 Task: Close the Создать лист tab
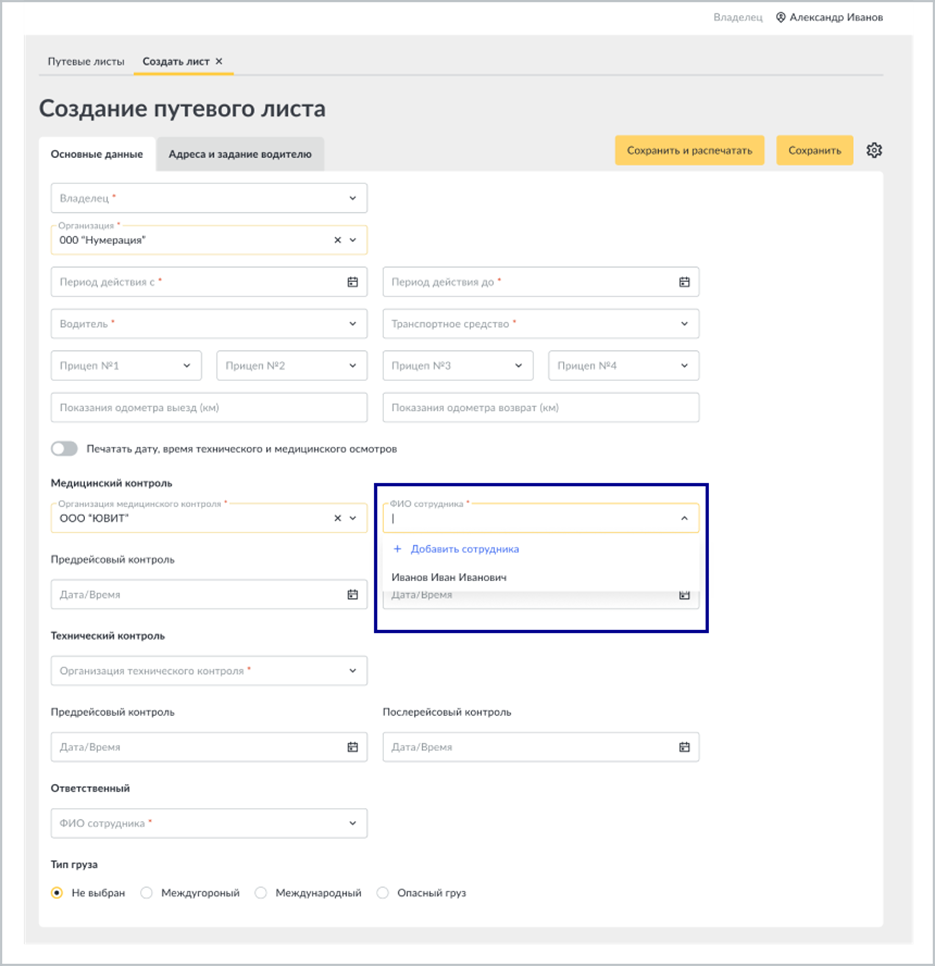click(x=219, y=62)
